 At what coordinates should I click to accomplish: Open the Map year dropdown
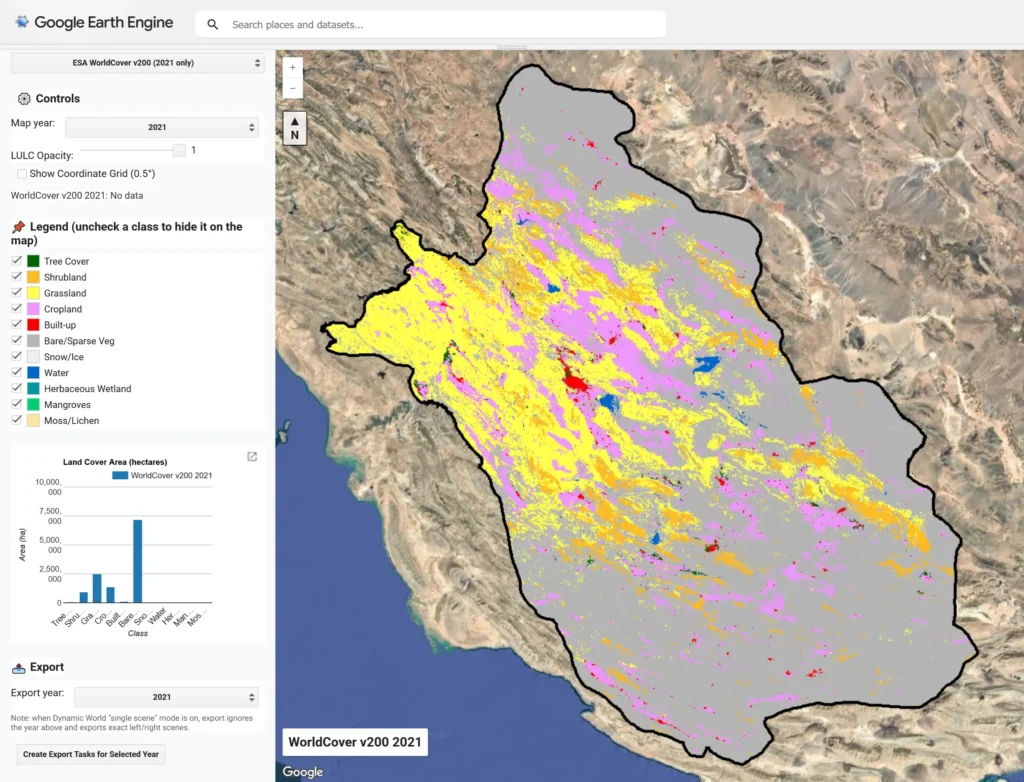pyautogui.click(x=162, y=127)
